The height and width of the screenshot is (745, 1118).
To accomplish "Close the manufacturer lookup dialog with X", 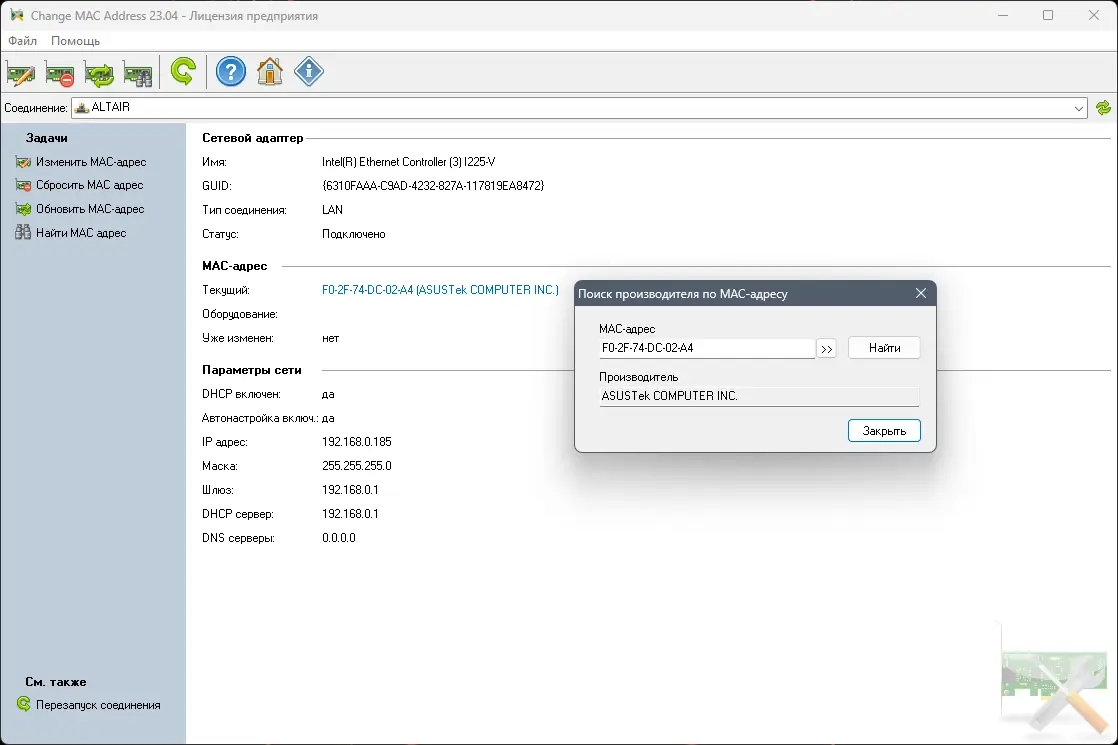I will point(920,294).
